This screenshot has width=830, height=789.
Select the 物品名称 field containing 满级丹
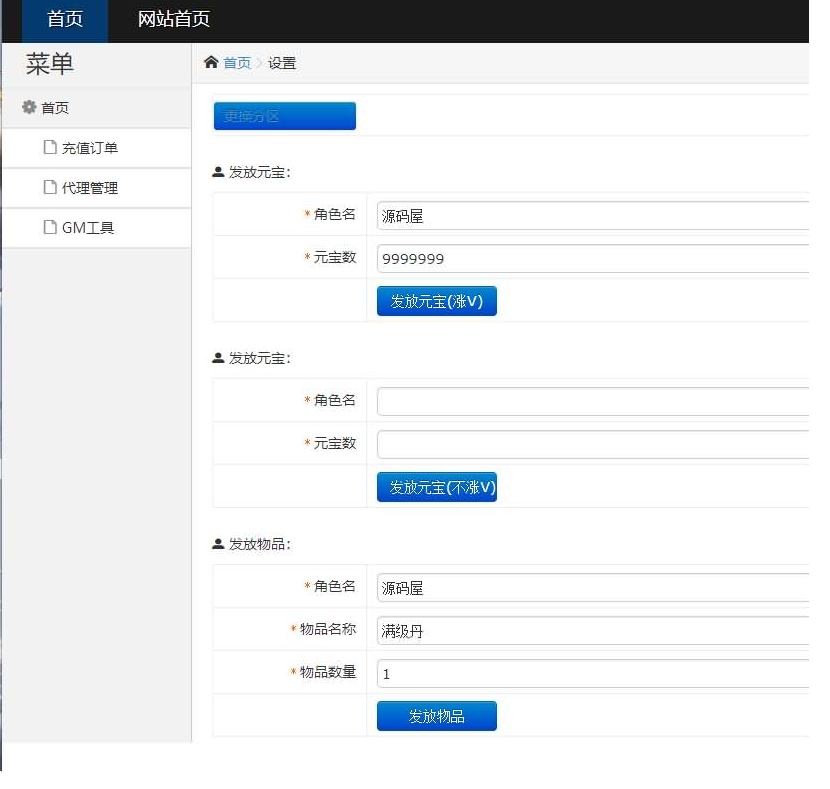pyautogui.click(x=592, y=631)
